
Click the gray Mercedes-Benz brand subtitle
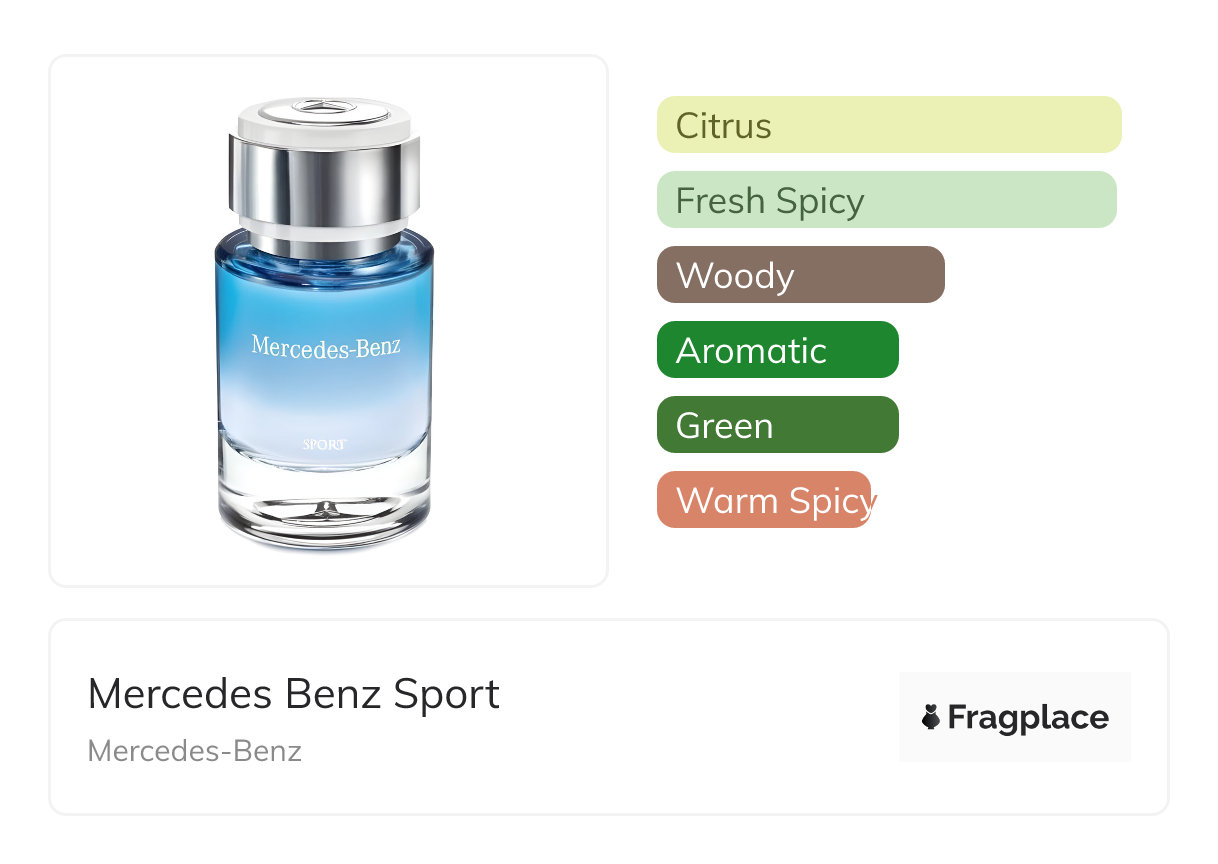click(x=195, y=751)
